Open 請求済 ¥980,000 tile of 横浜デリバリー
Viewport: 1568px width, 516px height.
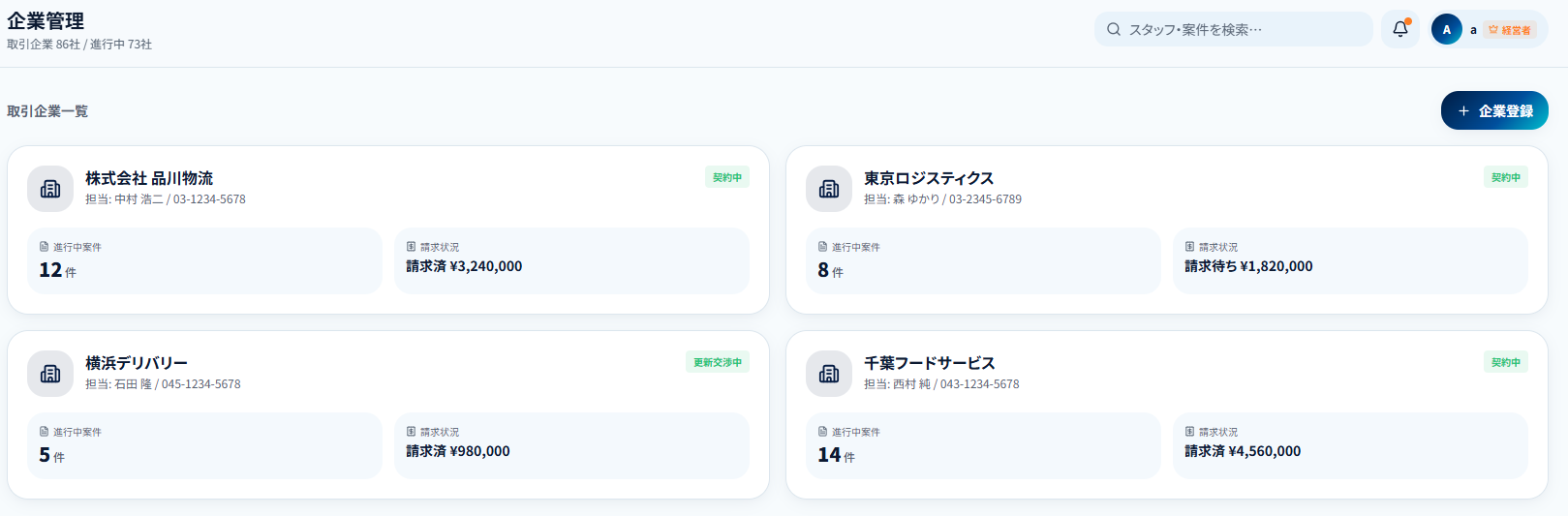pyautogui.click(x=571, y=446)
